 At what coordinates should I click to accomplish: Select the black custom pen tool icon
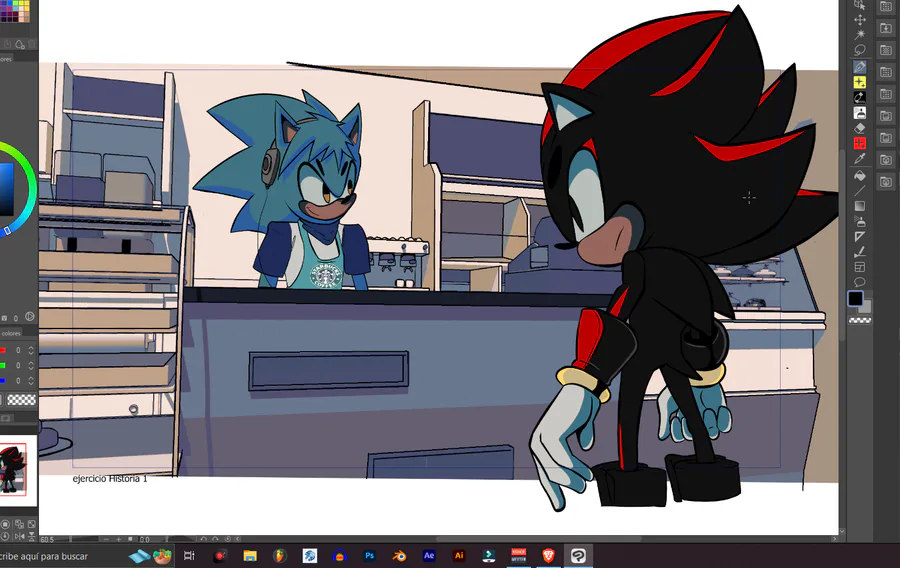click(x=860, y=97)
